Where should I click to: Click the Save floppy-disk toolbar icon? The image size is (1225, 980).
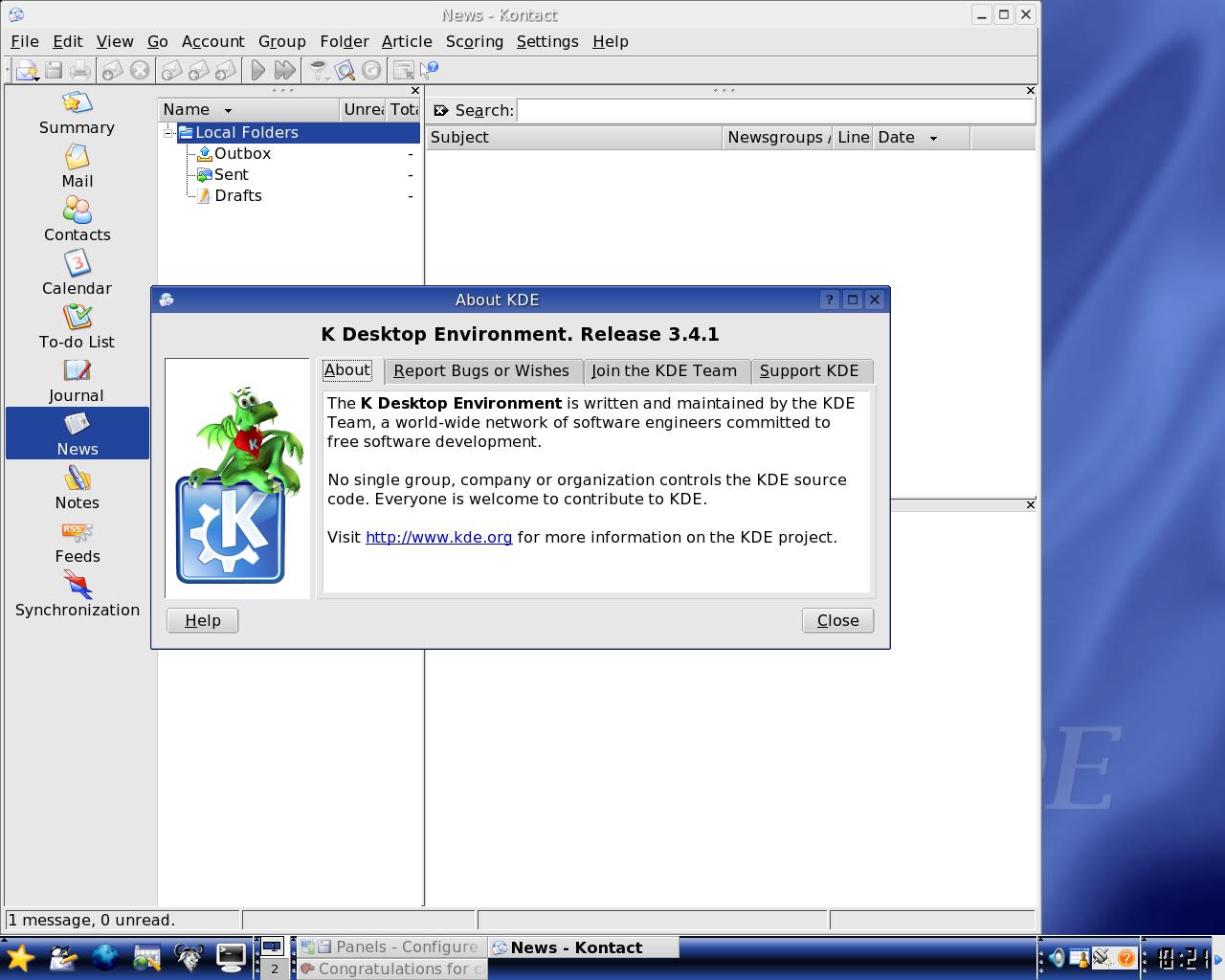54,70
